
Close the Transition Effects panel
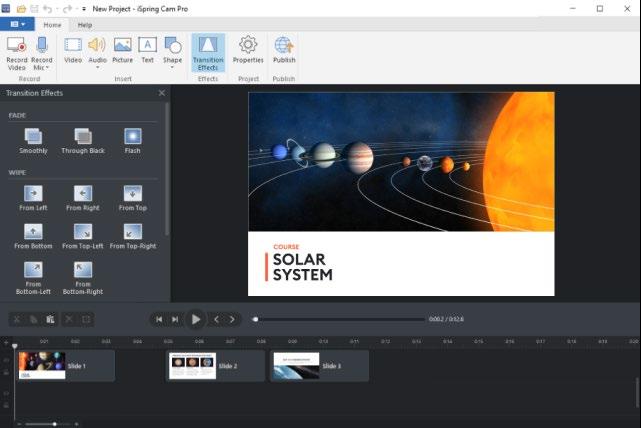point(161,93)
